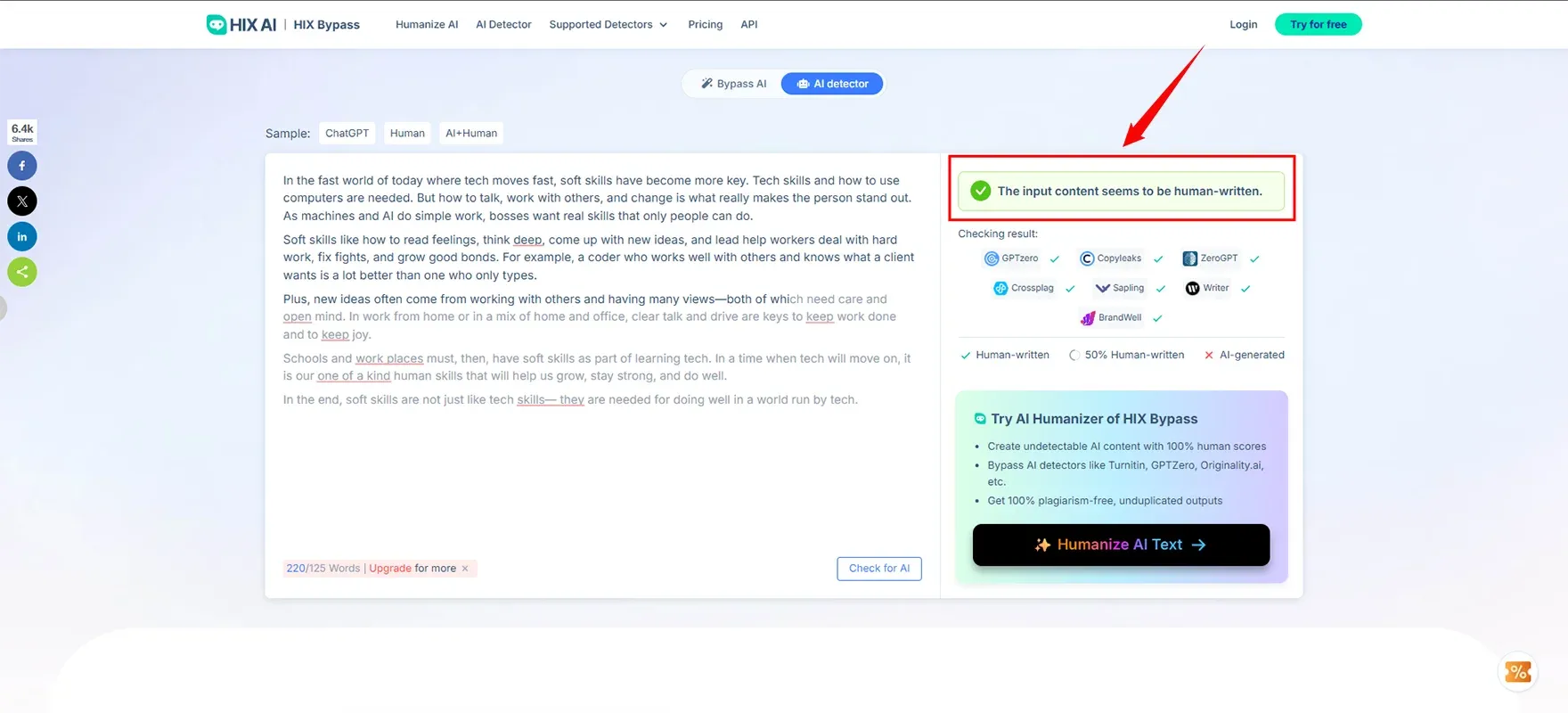Share on X (Twitter) icon
Screen dimensions: 1568x713
pyautogui.click(x=22, y=201)
